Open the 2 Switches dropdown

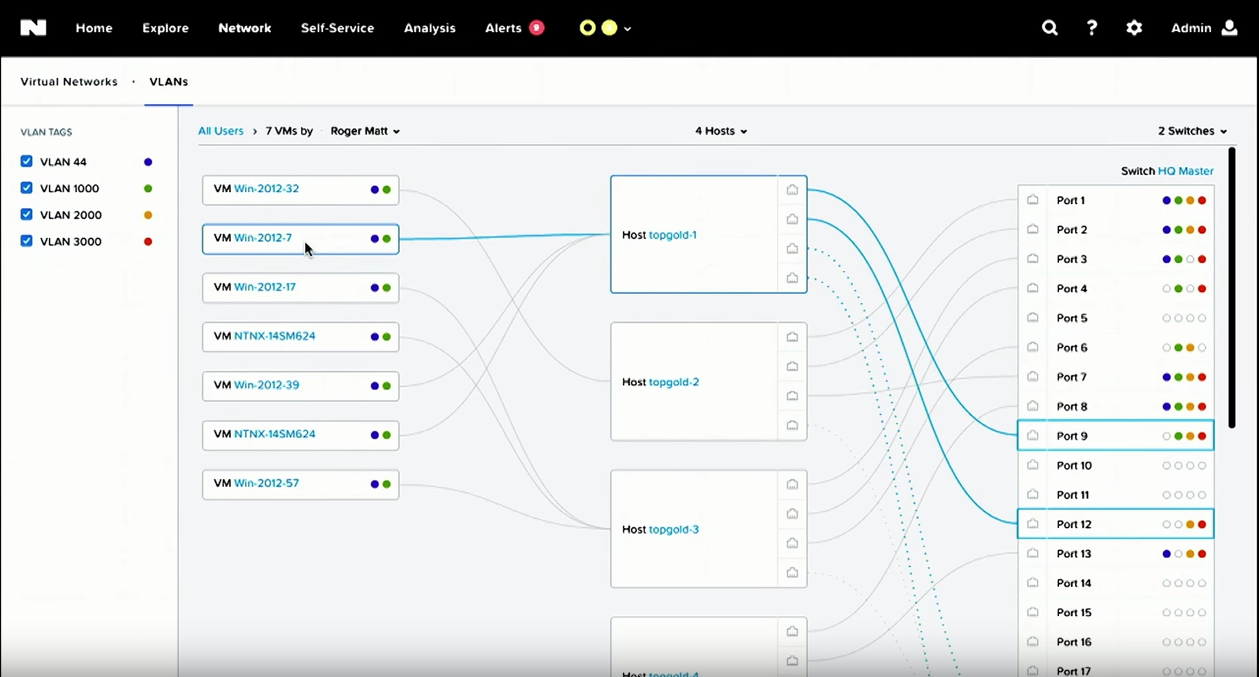pos(1192,131)
